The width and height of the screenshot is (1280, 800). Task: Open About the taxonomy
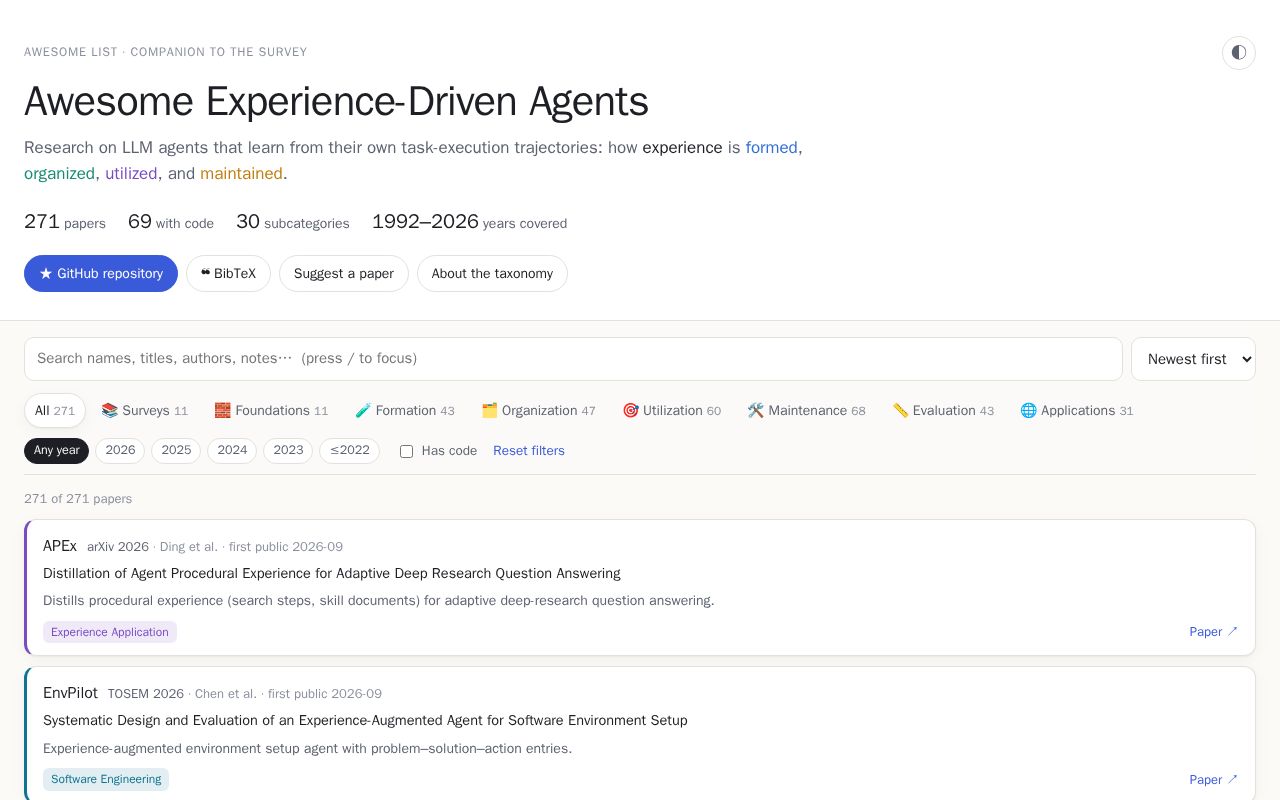point(492,273)
